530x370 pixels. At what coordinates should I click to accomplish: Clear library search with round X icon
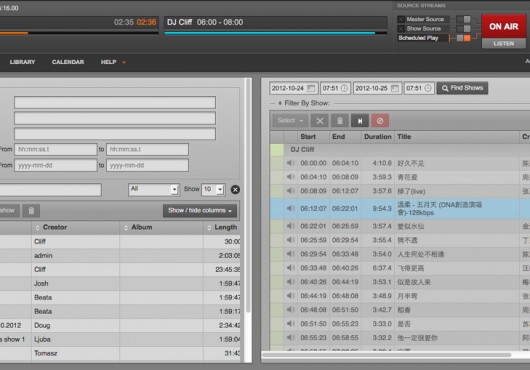pyautogui.click(x=235, y=190)
